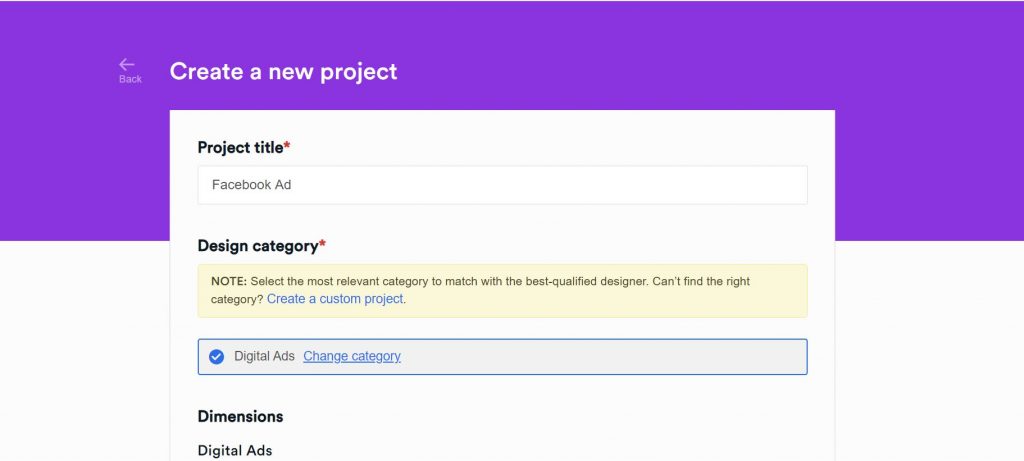Click the "Dimensions" section heading
This screenshot has height=461, width=1024.
click(240, 417)
